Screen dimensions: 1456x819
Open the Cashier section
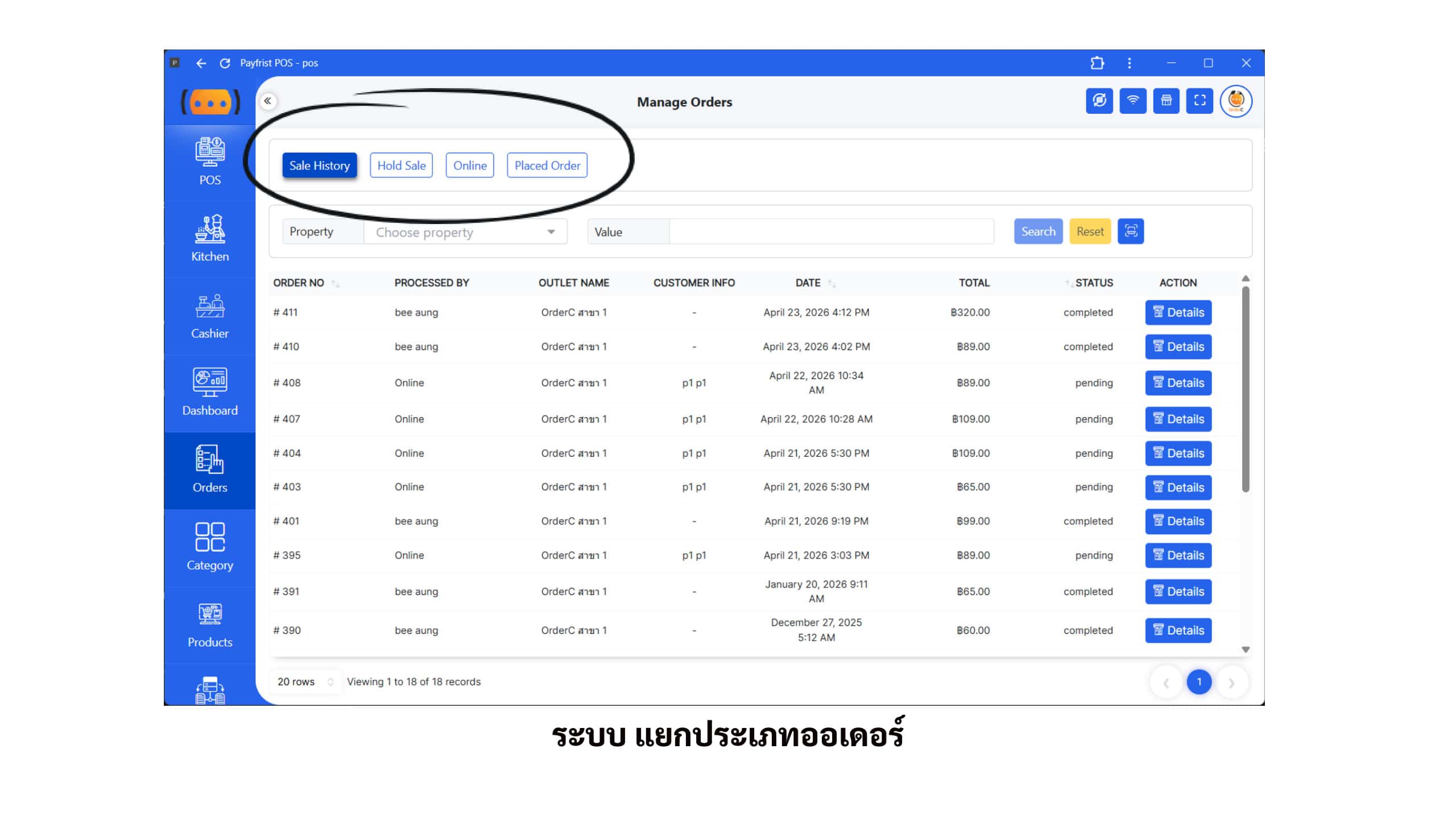(210, 316)
